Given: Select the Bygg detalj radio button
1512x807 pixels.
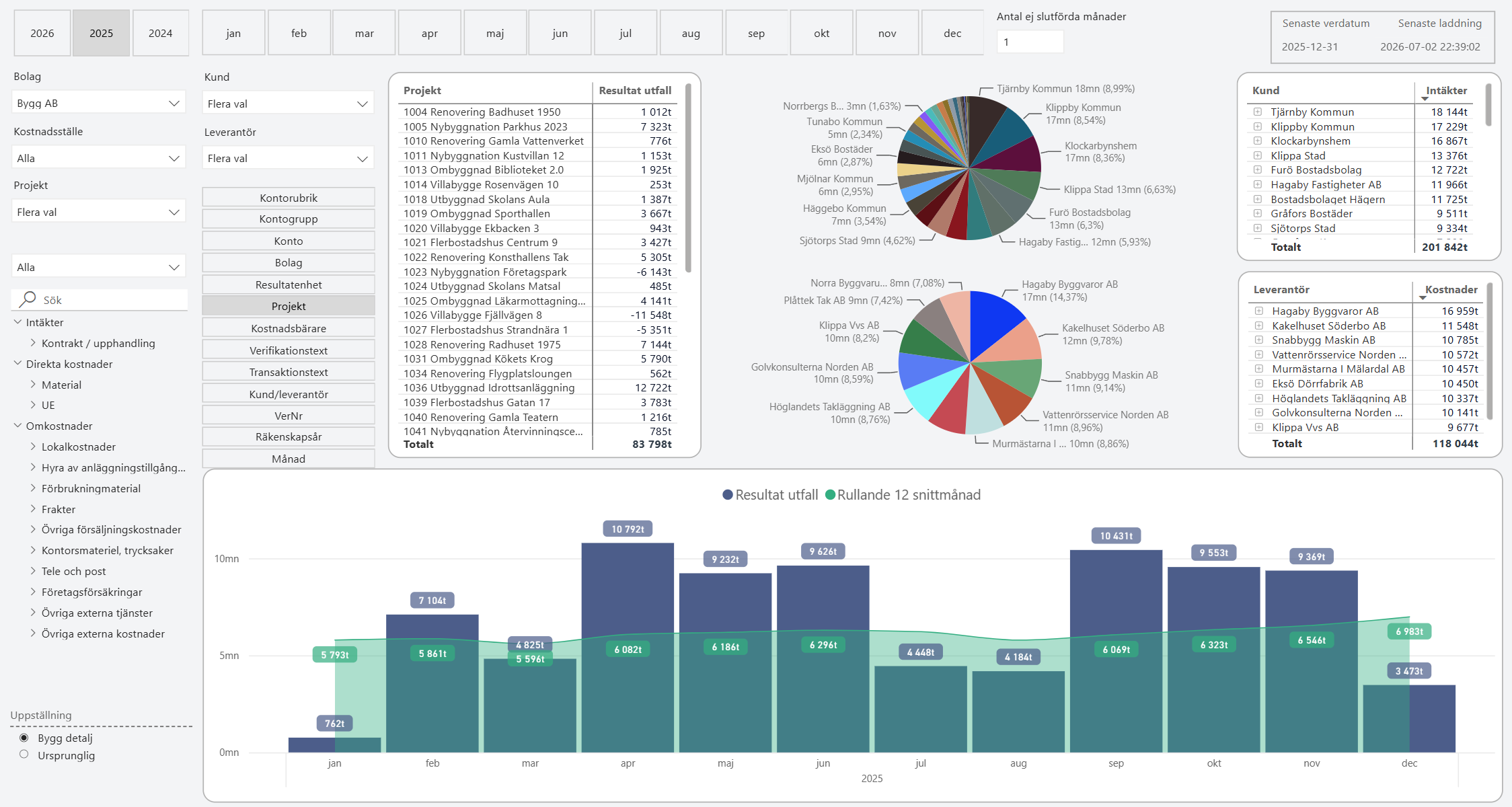Looking at the screenshot, I should [x=24, y=738].
